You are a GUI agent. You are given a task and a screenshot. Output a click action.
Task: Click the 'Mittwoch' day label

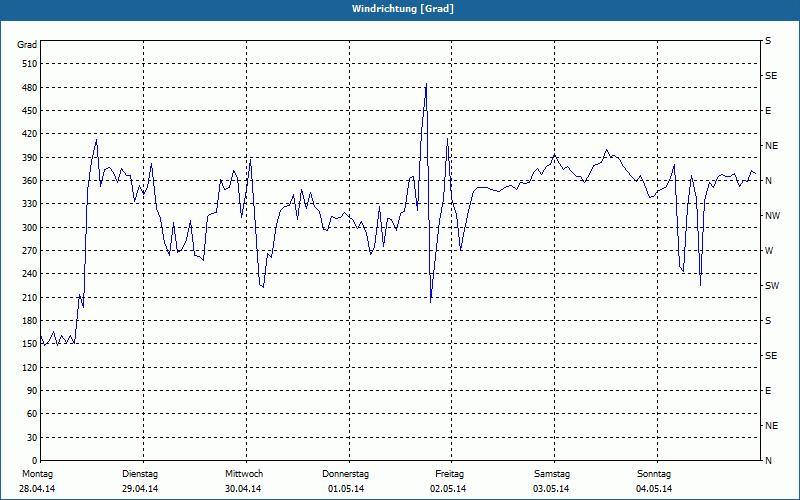pyautogui.click(x=244, y=474)
